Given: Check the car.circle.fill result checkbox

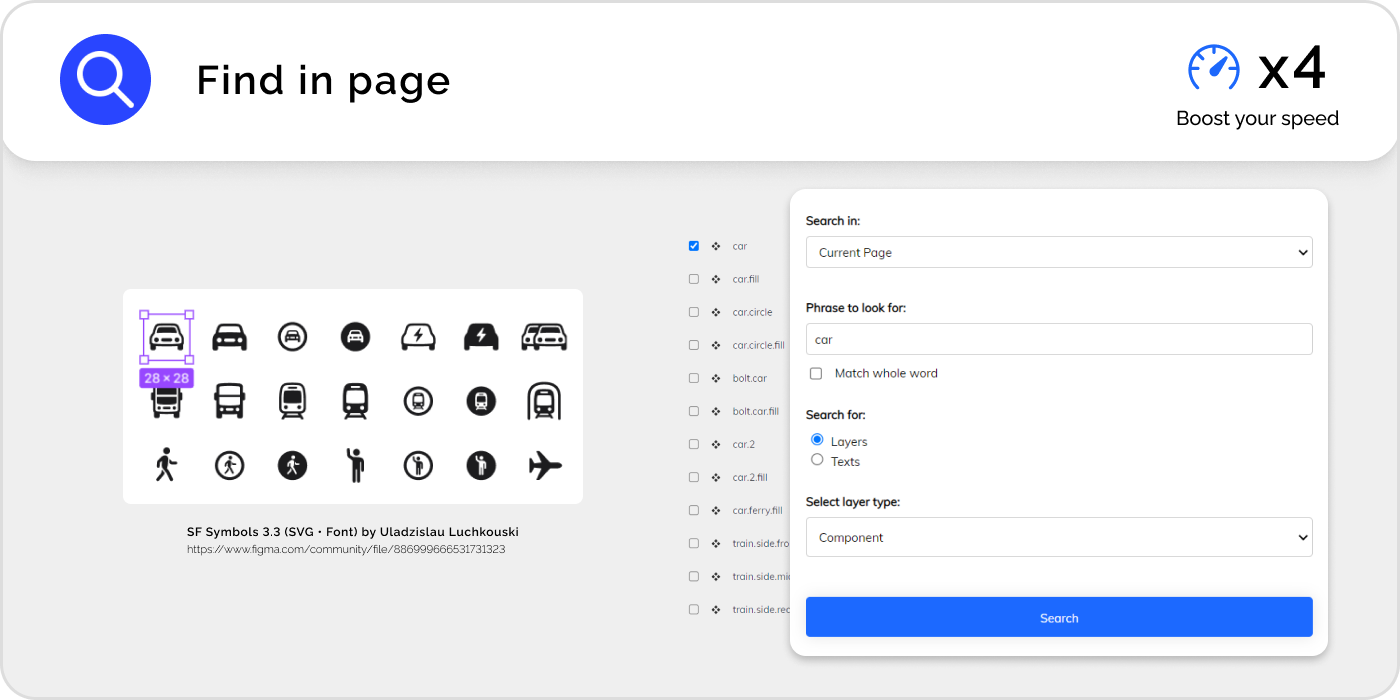Looking at the screenshot, I should tap(694, 345).
